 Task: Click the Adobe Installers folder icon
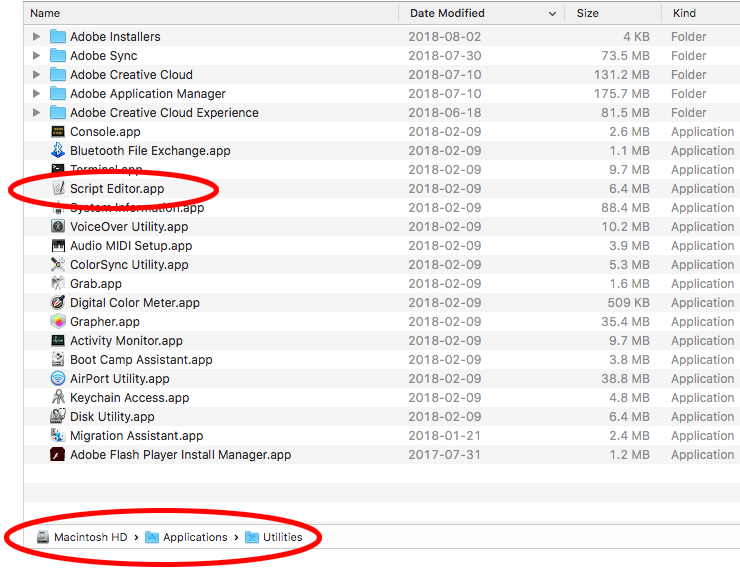click(x=58, y=36)
